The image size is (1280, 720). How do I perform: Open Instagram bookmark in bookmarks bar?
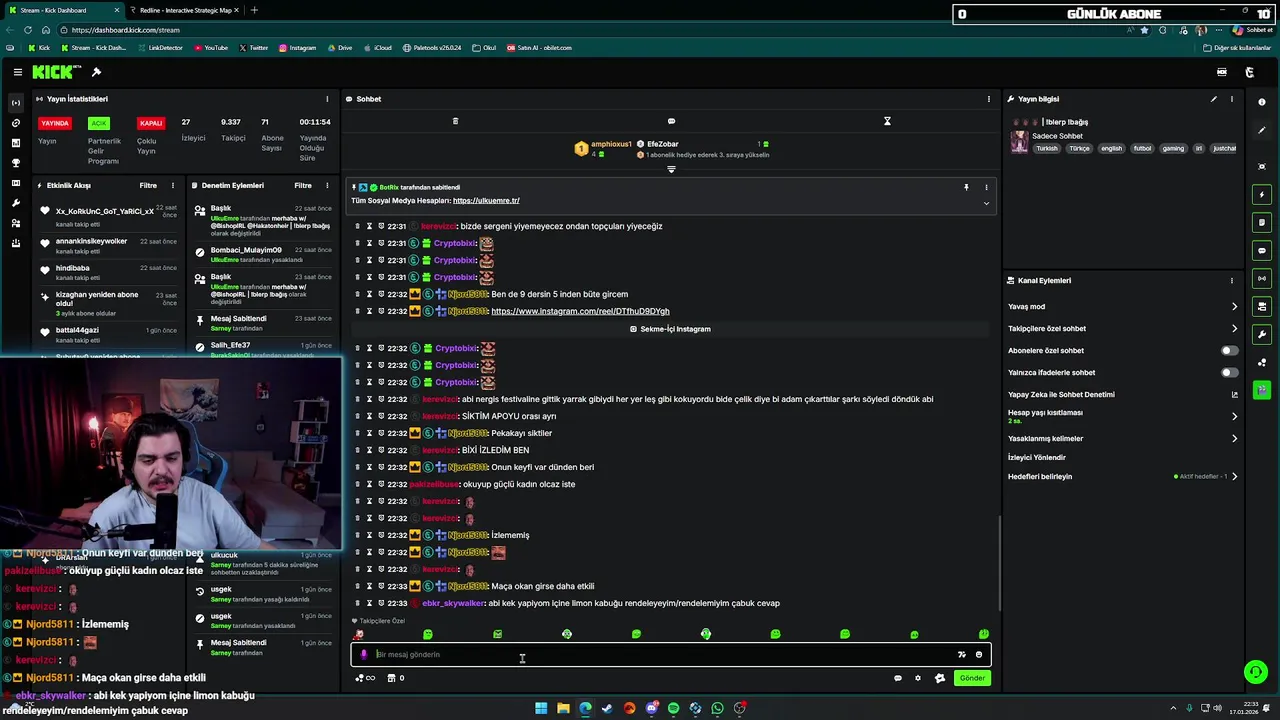pyautogui.click(x=298, y=48)
